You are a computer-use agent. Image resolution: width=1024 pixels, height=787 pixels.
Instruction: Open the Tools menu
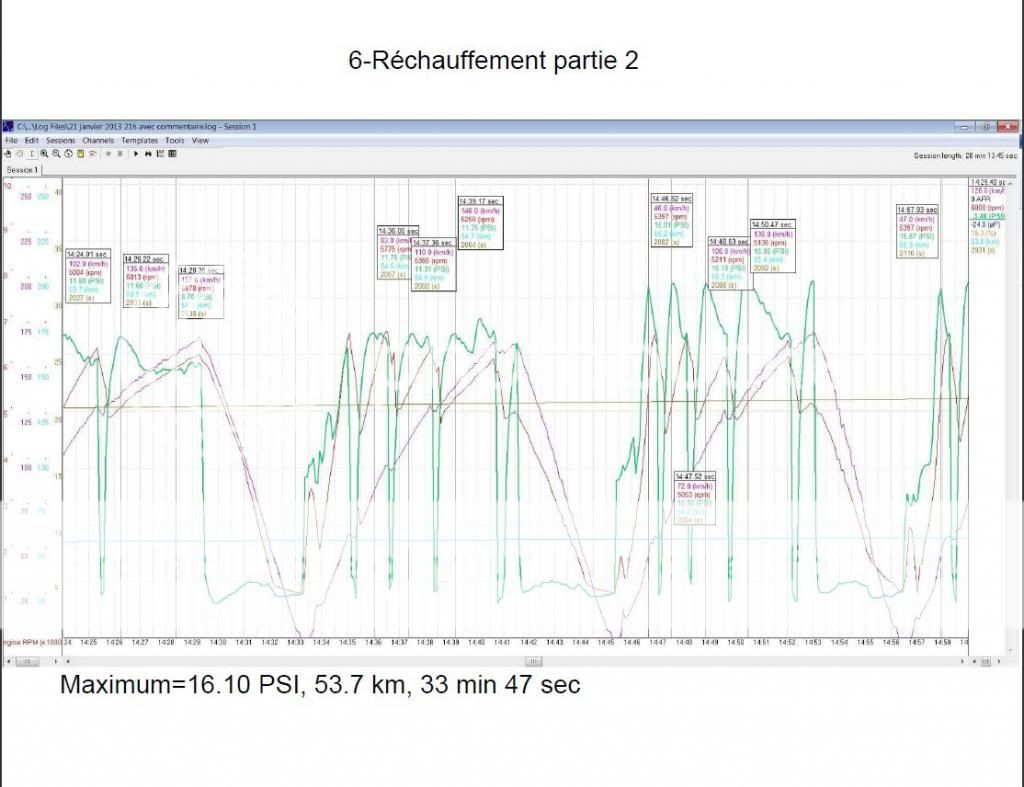coord(174,141)
